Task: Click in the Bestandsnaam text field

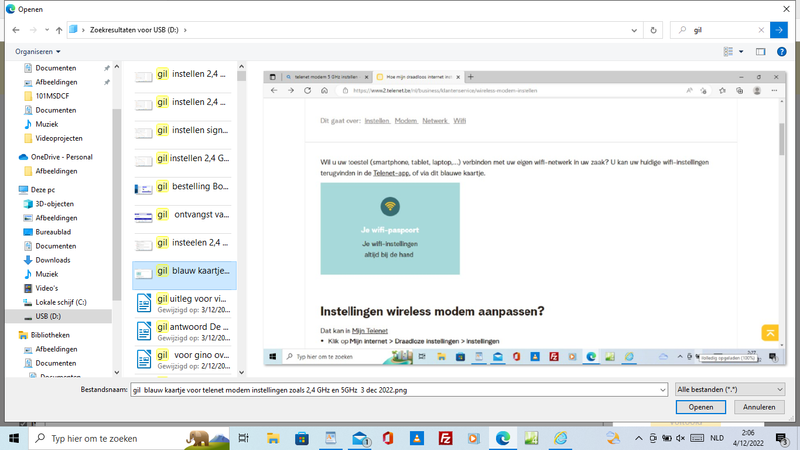Action: (394, 390)
